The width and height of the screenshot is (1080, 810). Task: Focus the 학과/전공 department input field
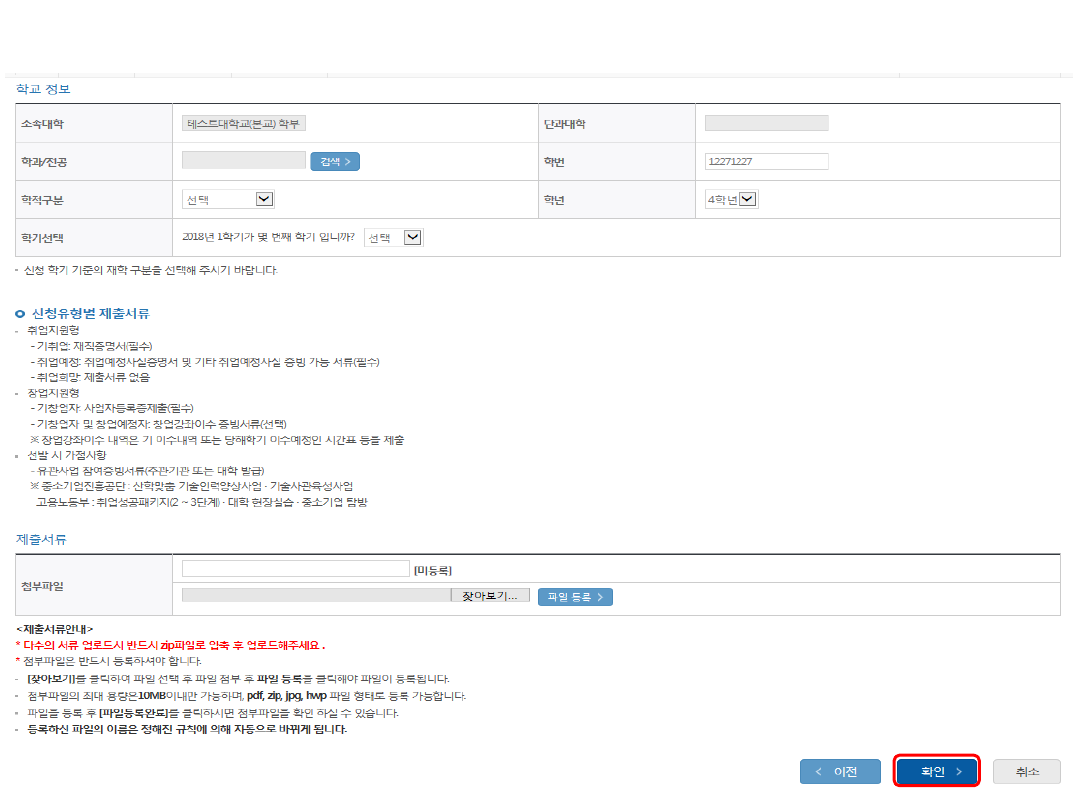pos(244,161)
